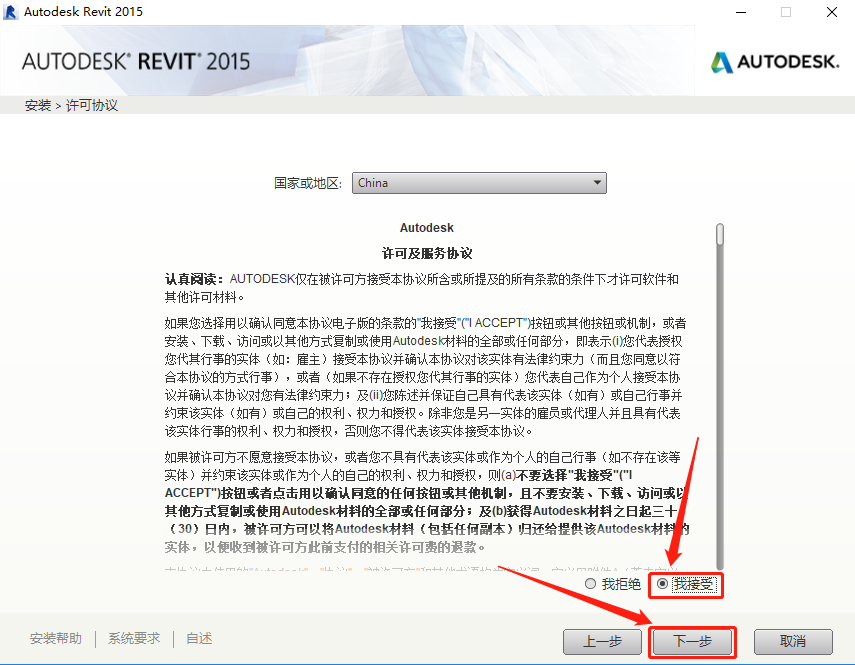
Task: Click the 许可及服务协议 heading text
Action: (427, 253)
